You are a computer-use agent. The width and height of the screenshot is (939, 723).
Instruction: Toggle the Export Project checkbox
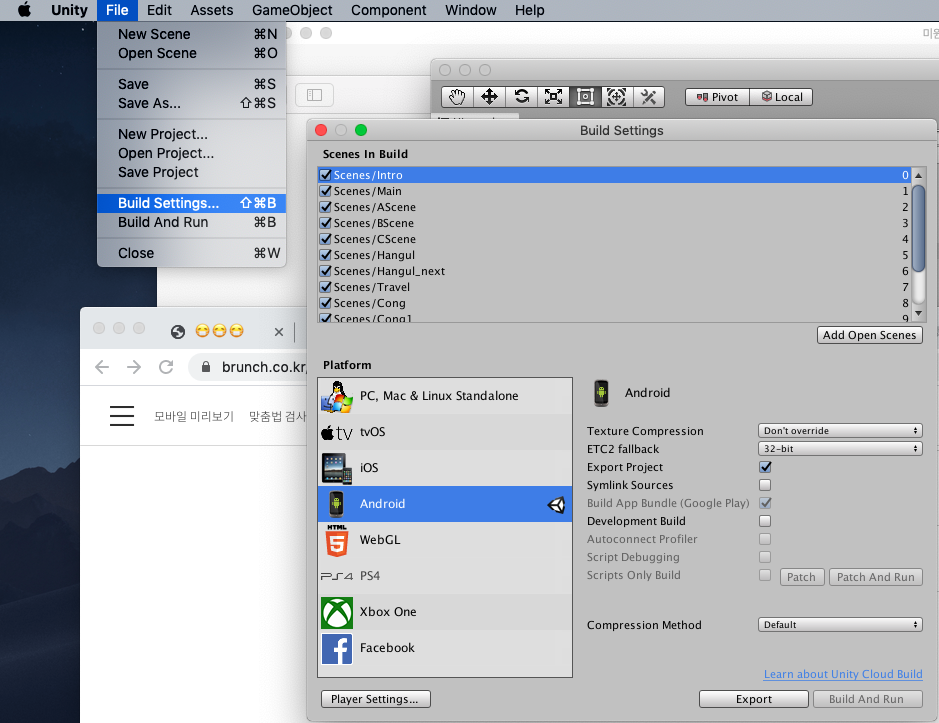coord(765,467)
